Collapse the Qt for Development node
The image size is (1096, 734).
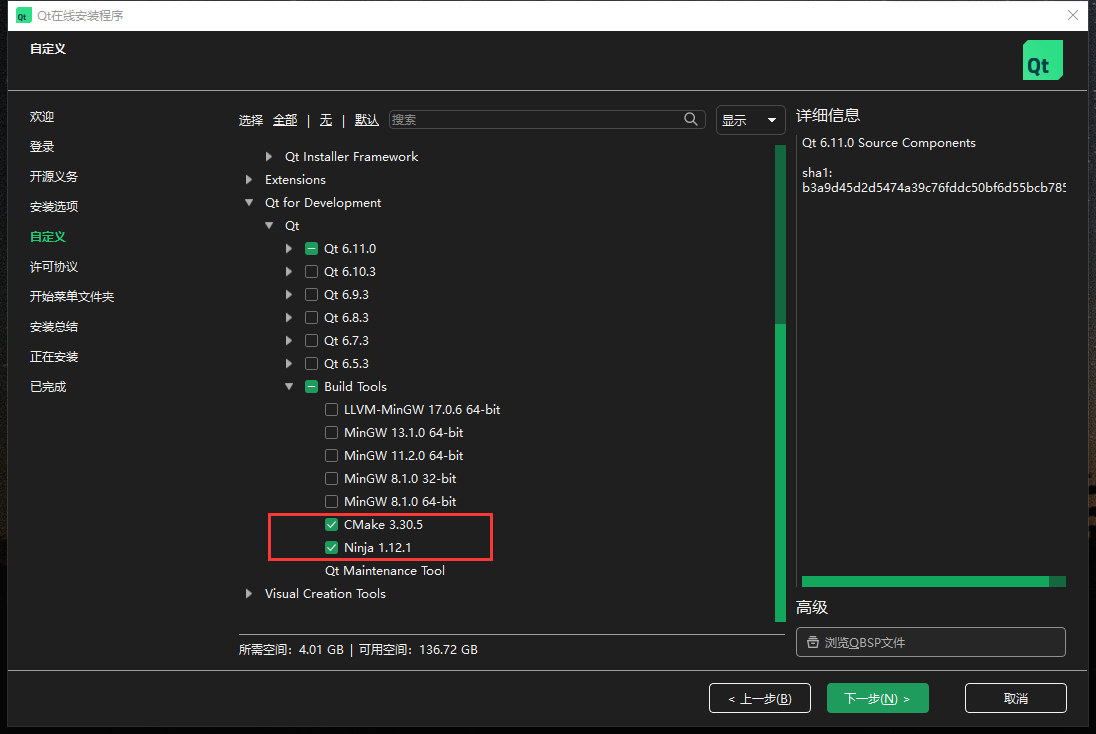(249, 203)
